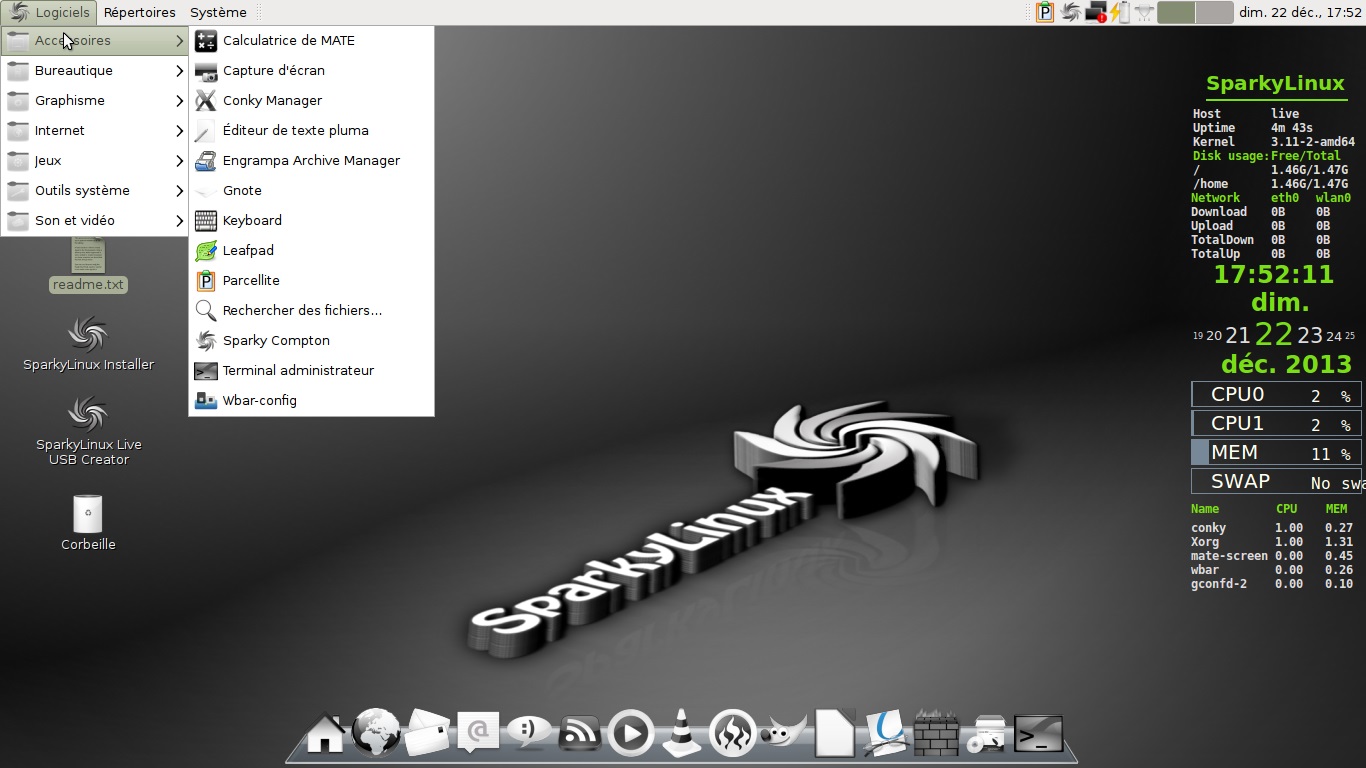This screenshot has height=768, width=1366.
Task: Click the faded tray icon beside workspaces
Action: point(1143,12)
